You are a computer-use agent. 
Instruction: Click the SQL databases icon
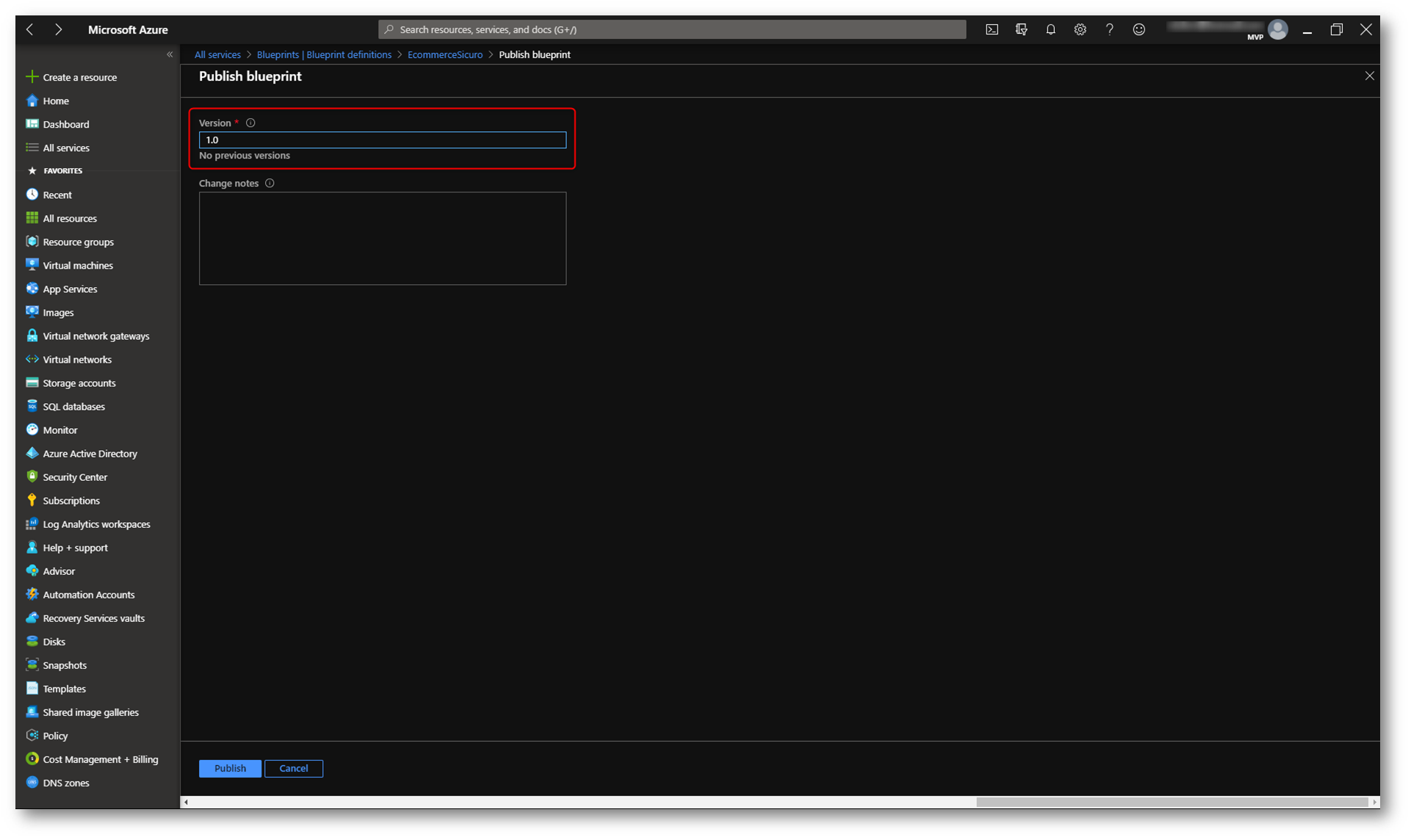tap(32, 406)
